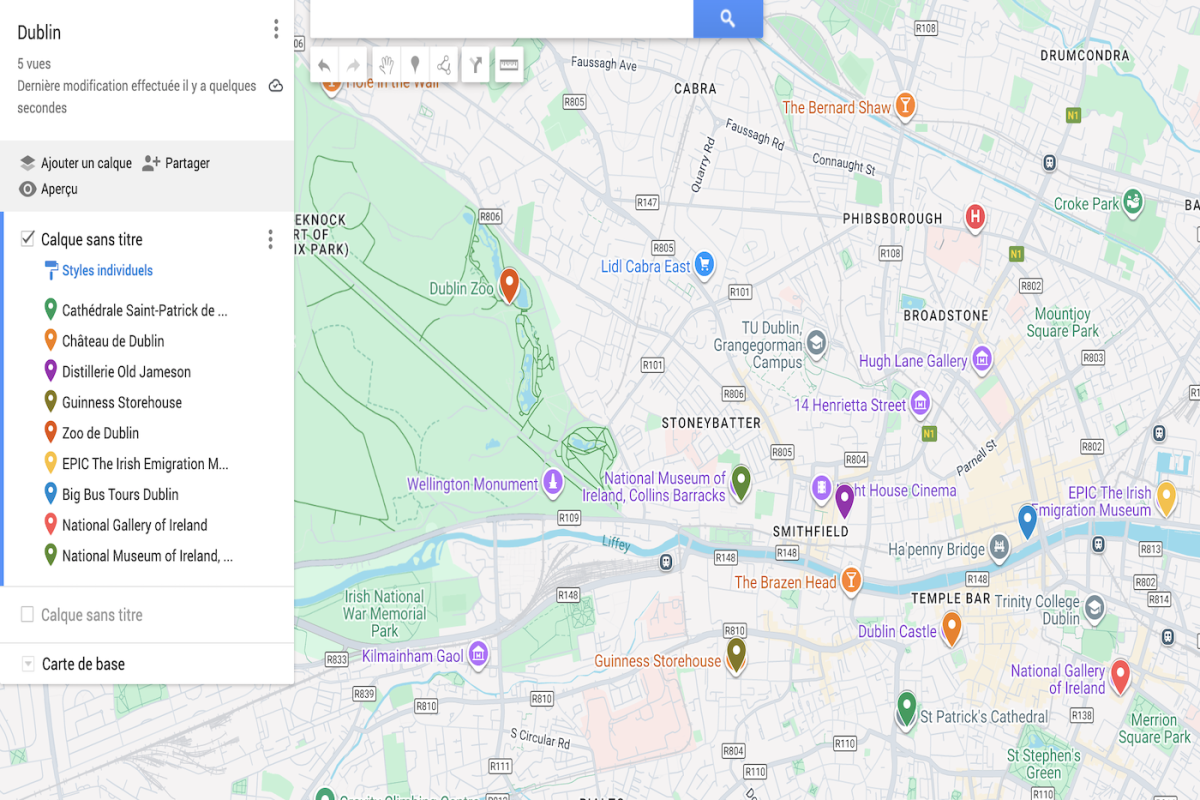Click the Merrion Square Park label
The width and height of the screenshot is (1200, 800).
click(1154, 728)
